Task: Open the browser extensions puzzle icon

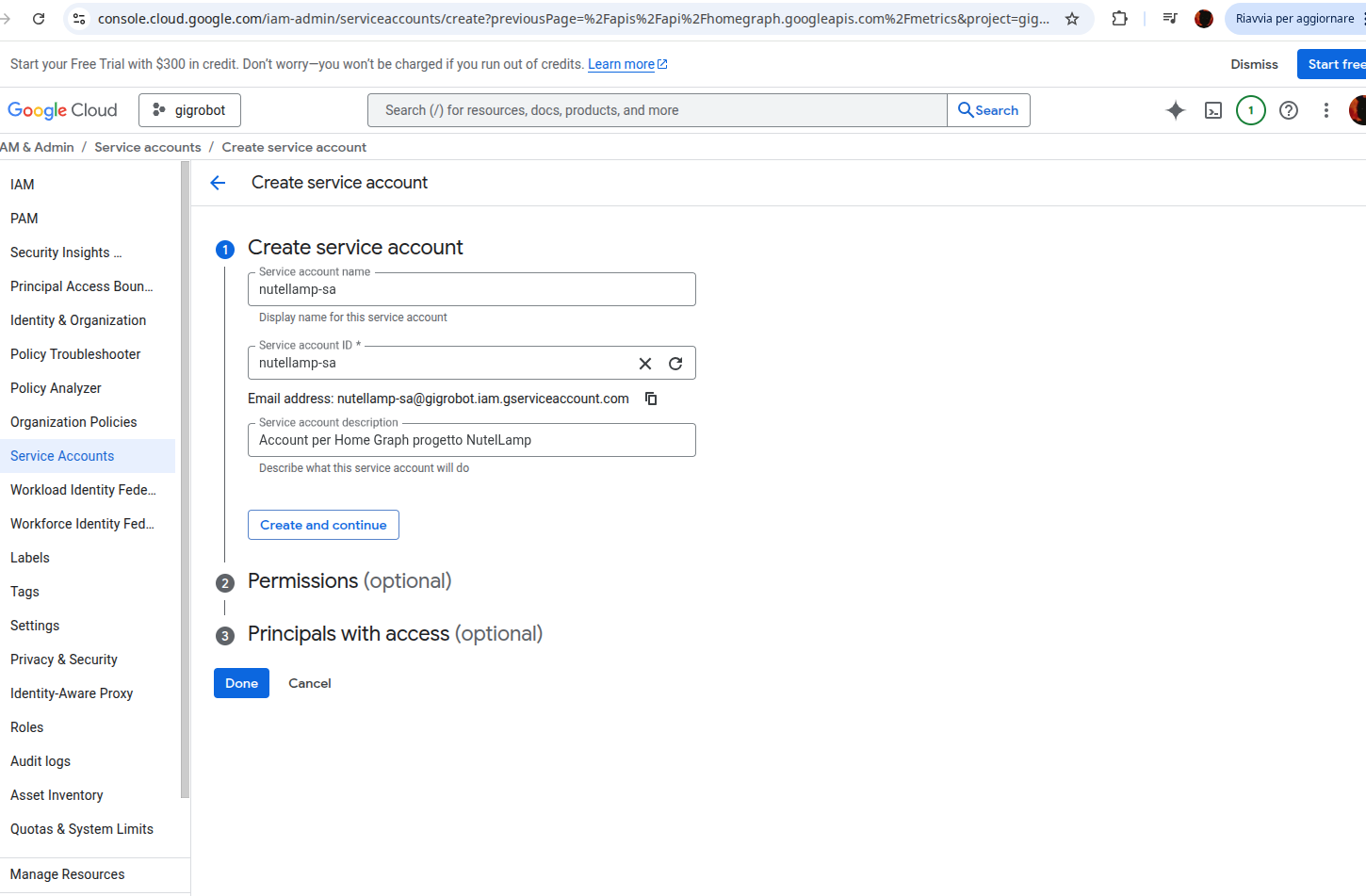Action: [x=1119, y=19]
